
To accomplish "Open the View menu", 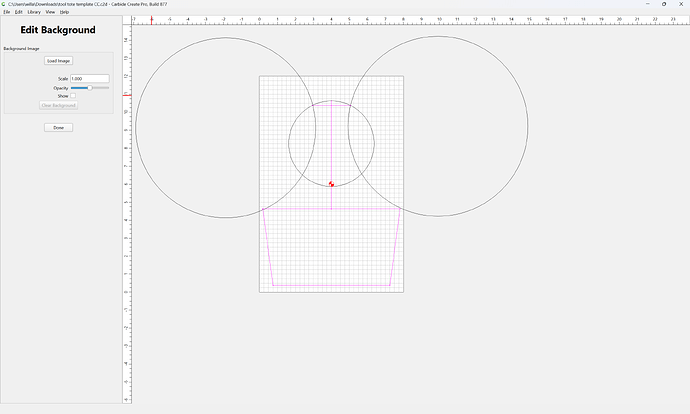I will pyautogui.click(x=50, y=12).
